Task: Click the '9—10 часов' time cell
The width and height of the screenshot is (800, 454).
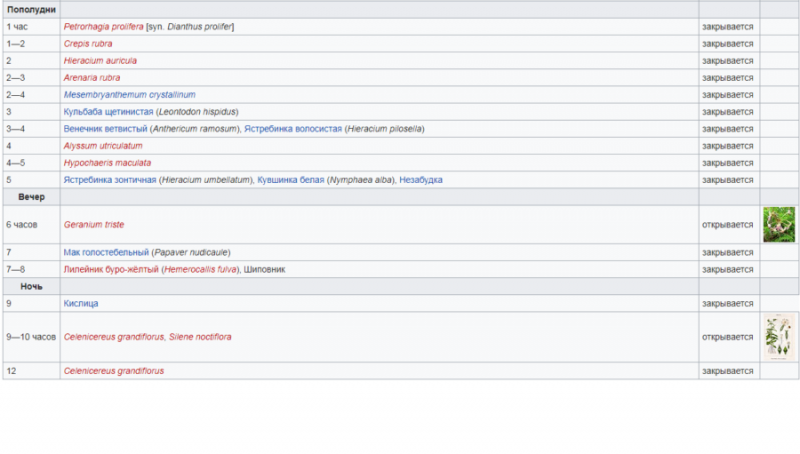Action: coord(31,337)
